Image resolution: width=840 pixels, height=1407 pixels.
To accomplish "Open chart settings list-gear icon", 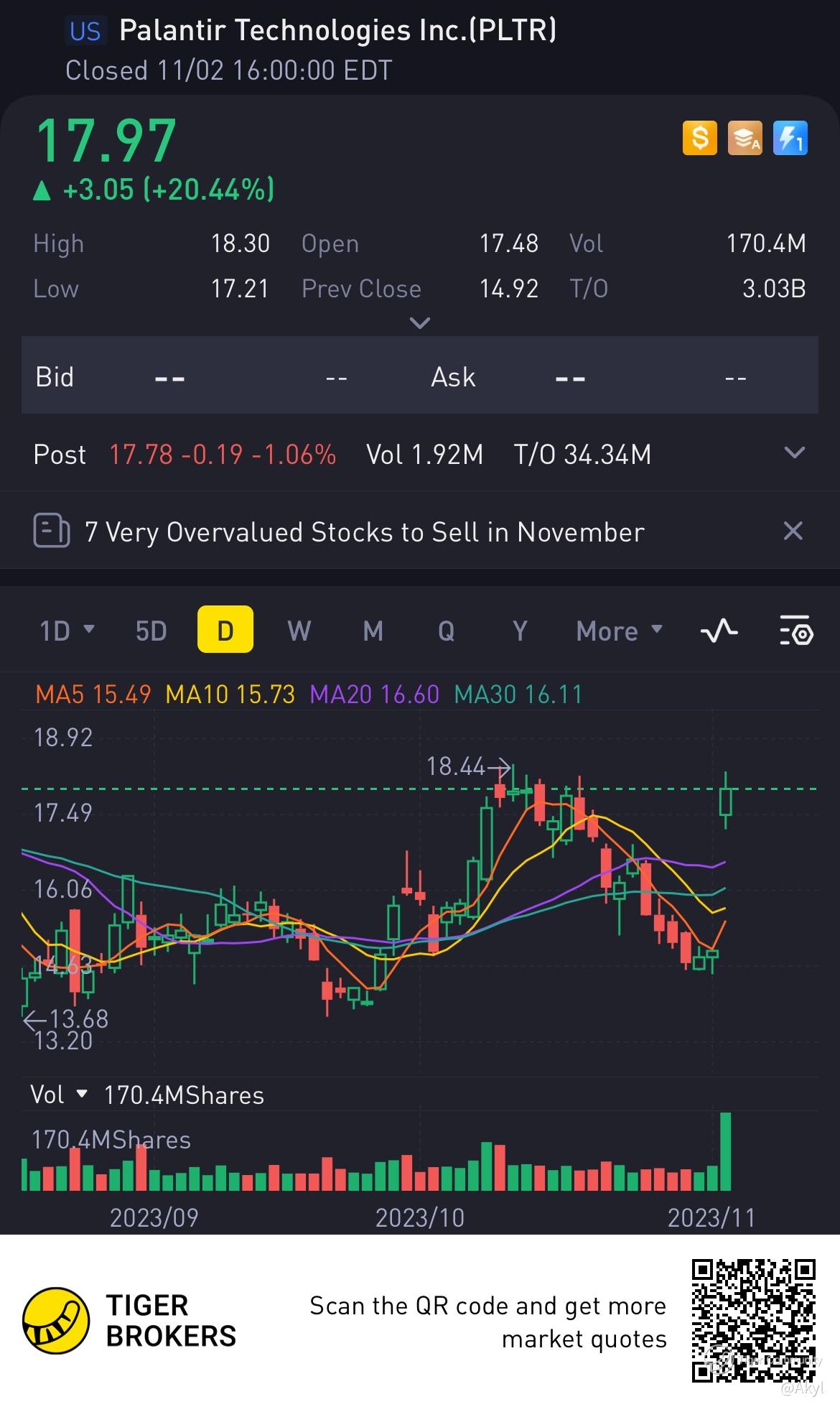I will pyautogui.click(x=795, y=631).
